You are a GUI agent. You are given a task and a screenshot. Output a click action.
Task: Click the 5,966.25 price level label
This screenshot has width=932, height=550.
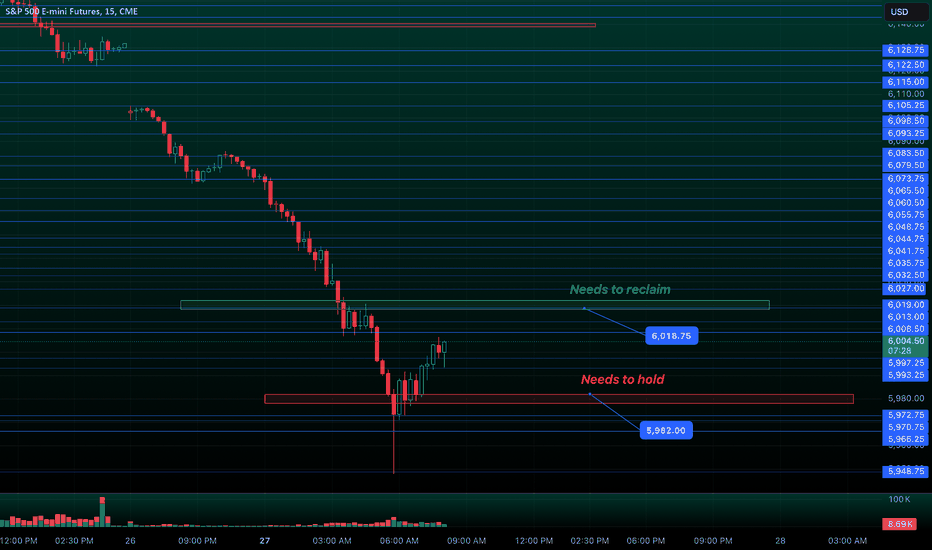pos(906,439)
